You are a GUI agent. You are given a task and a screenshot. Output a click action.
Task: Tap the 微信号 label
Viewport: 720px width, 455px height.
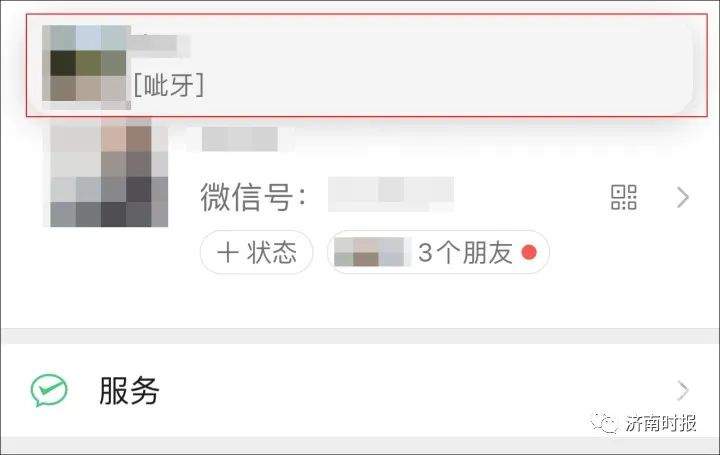pyautogui.click(x=253, y=197)
